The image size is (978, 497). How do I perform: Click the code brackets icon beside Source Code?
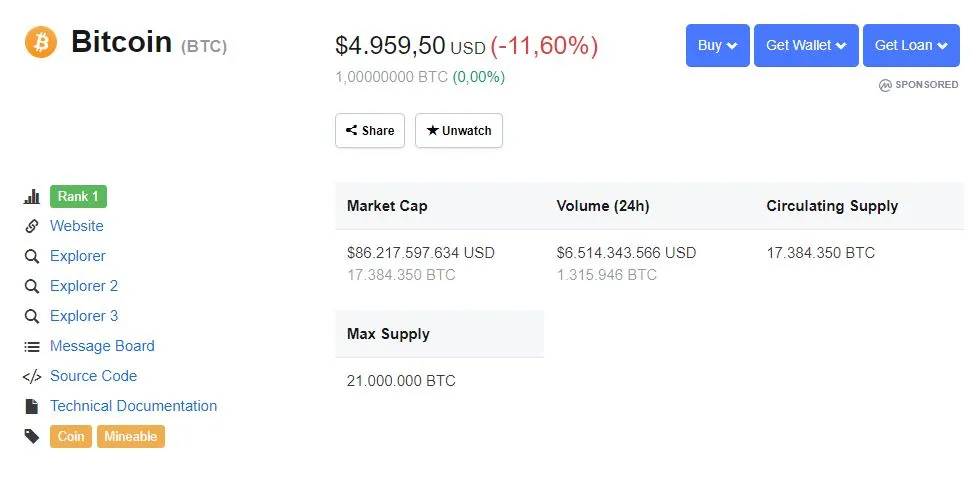[x=31, y=377]
